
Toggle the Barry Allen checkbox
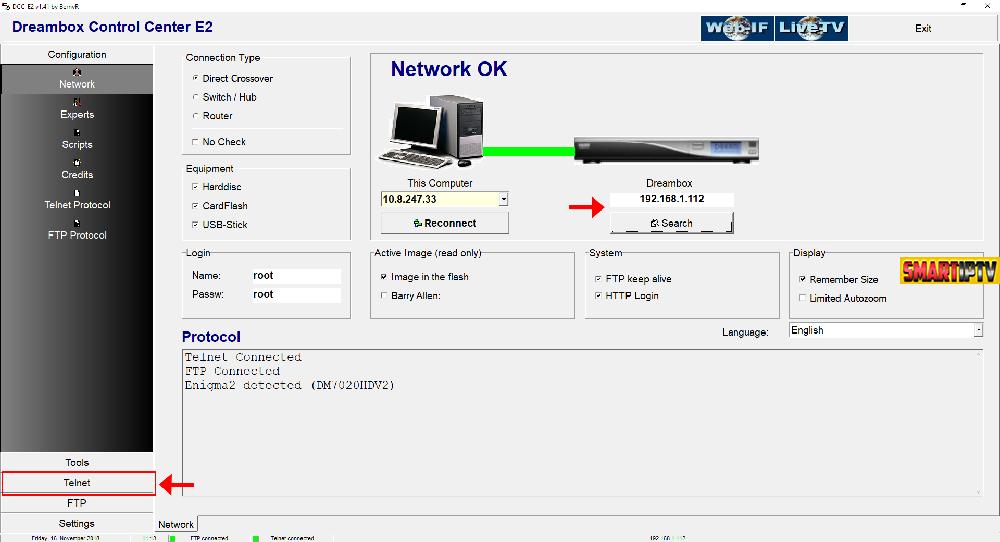coord(383,295)
